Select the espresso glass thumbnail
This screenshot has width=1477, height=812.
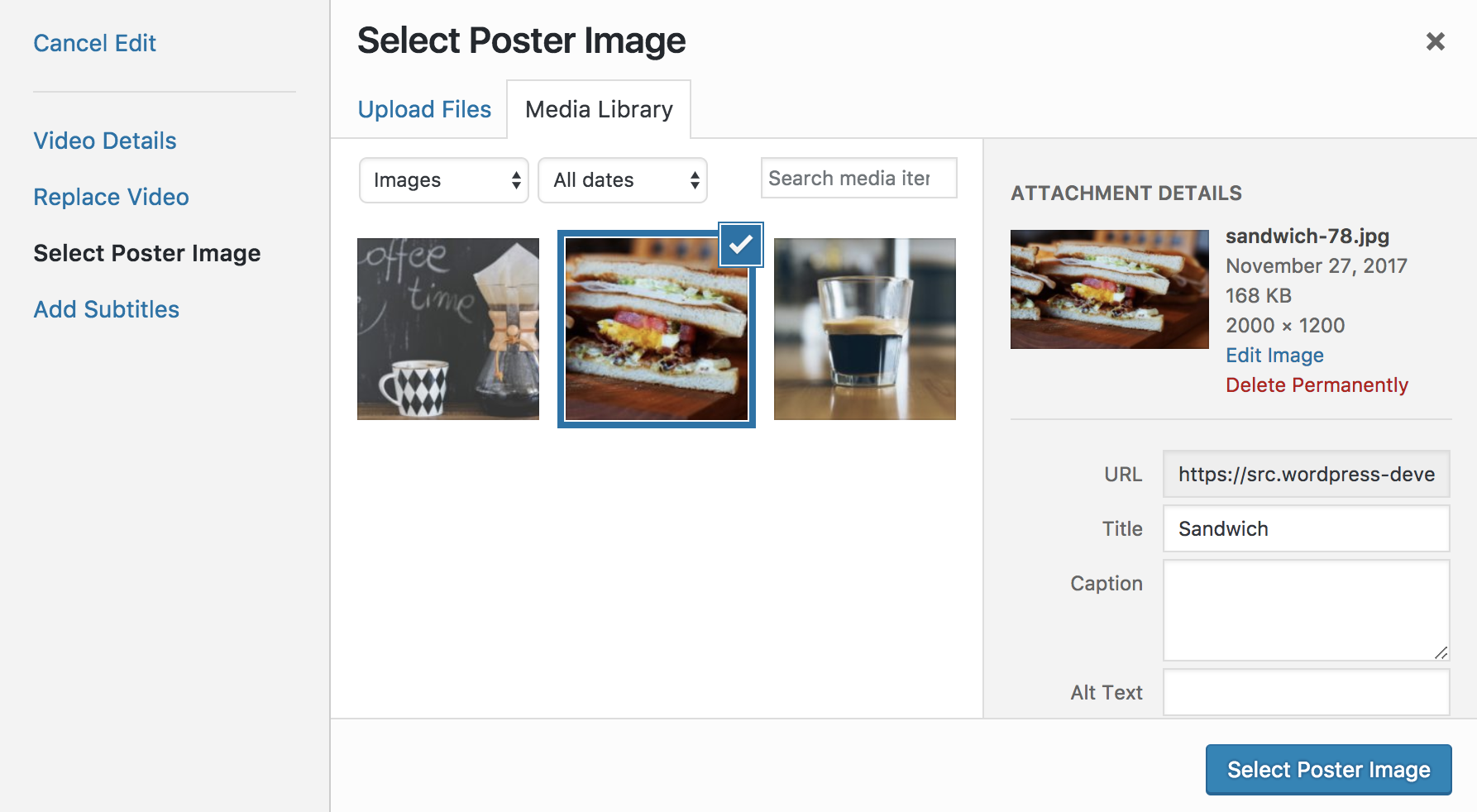[865, 329]
